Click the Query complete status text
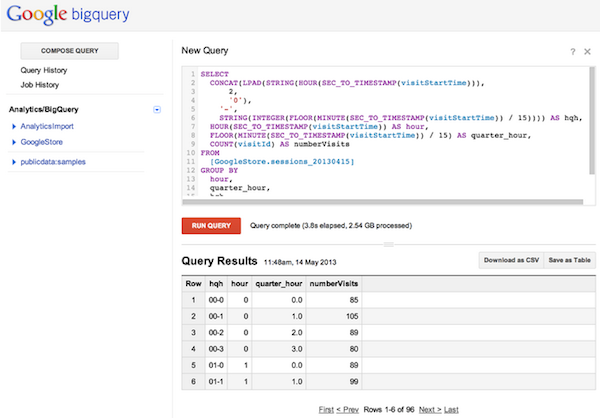600x418 pixels. [x=331, y=226]
